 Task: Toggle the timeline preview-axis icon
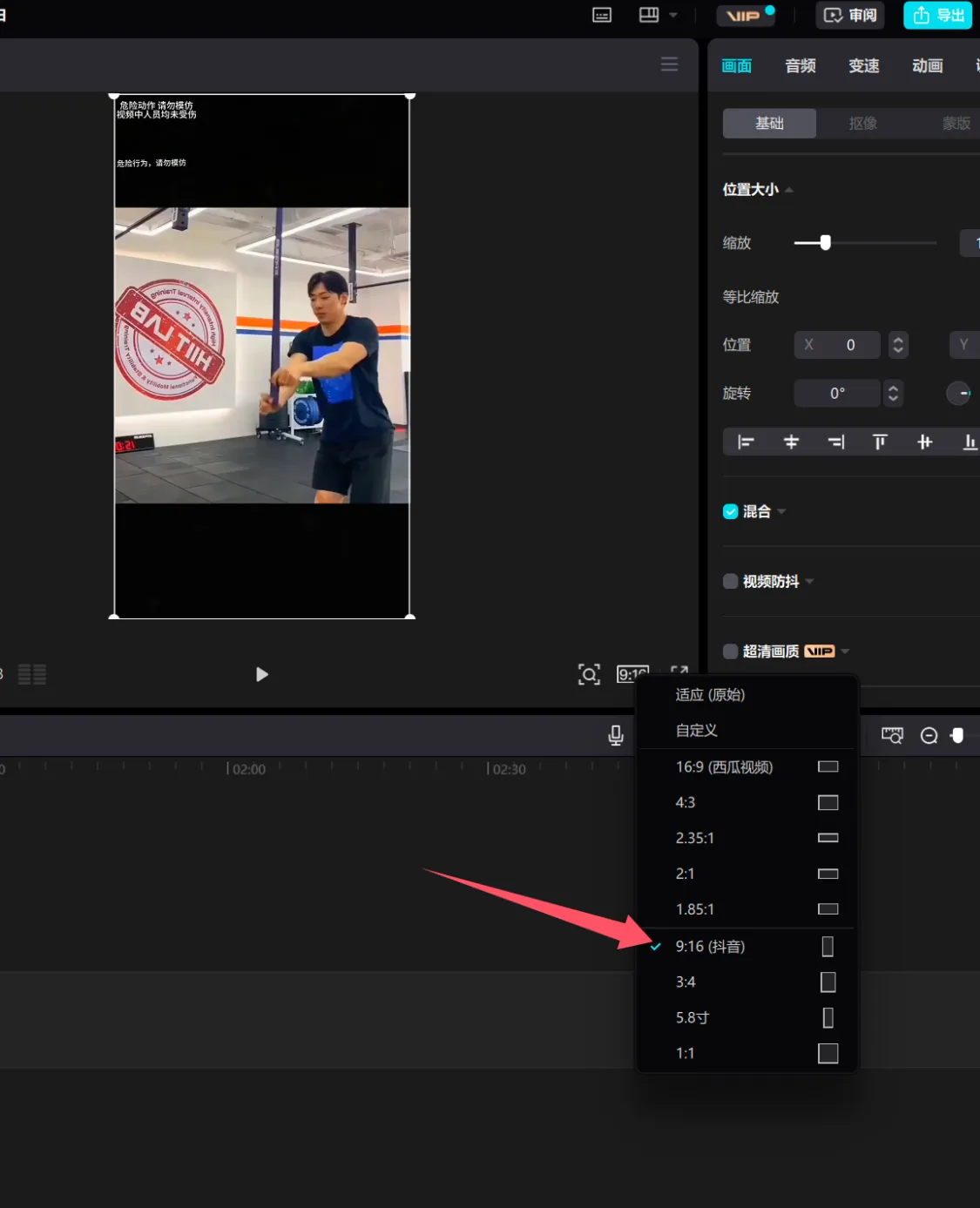click(892, 735)
